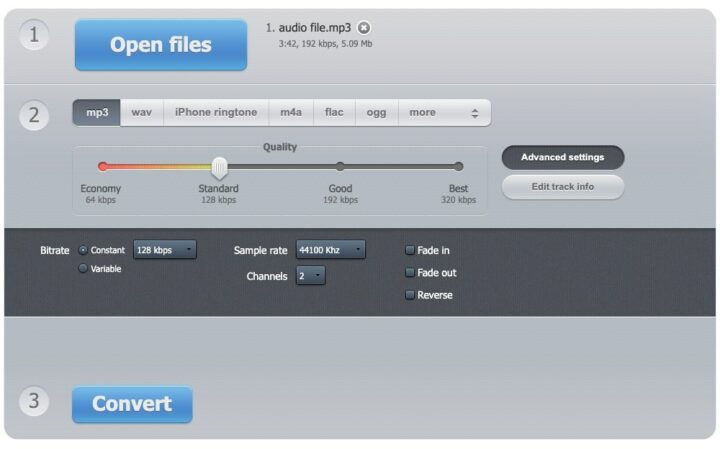Switch to the wav format tab
Image resolution: width=720 pixels, height=449 pixels.
pos(142,113)
